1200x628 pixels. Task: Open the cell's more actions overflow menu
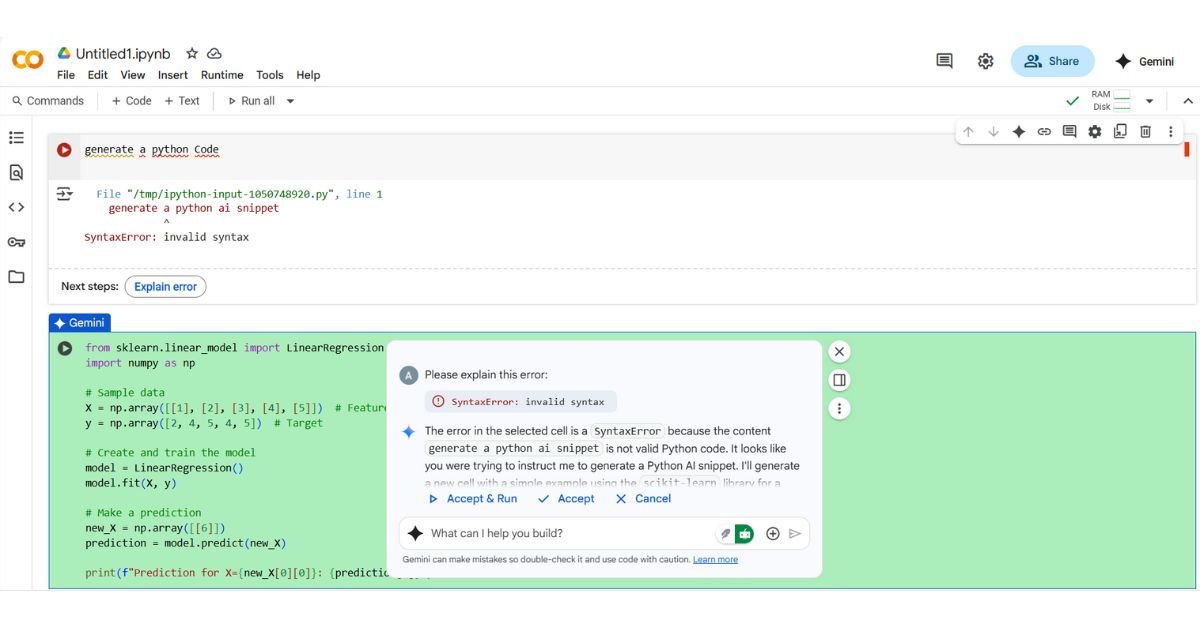[x=1170, y=131]
